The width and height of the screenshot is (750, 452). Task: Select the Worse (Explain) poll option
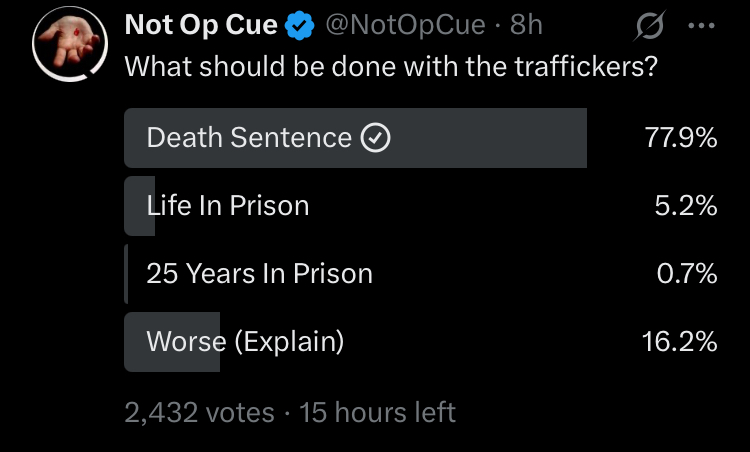245,342
